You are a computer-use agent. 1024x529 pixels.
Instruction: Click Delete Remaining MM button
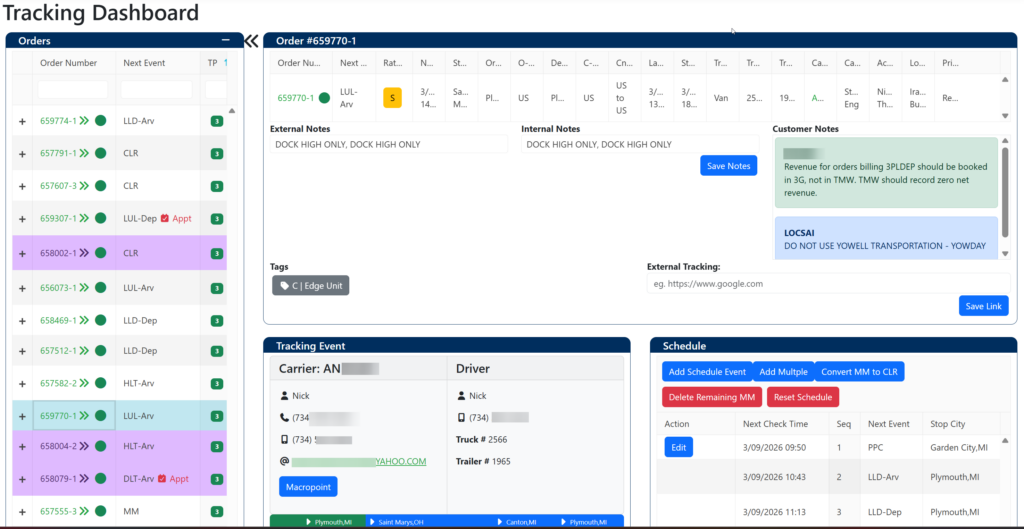713,397
